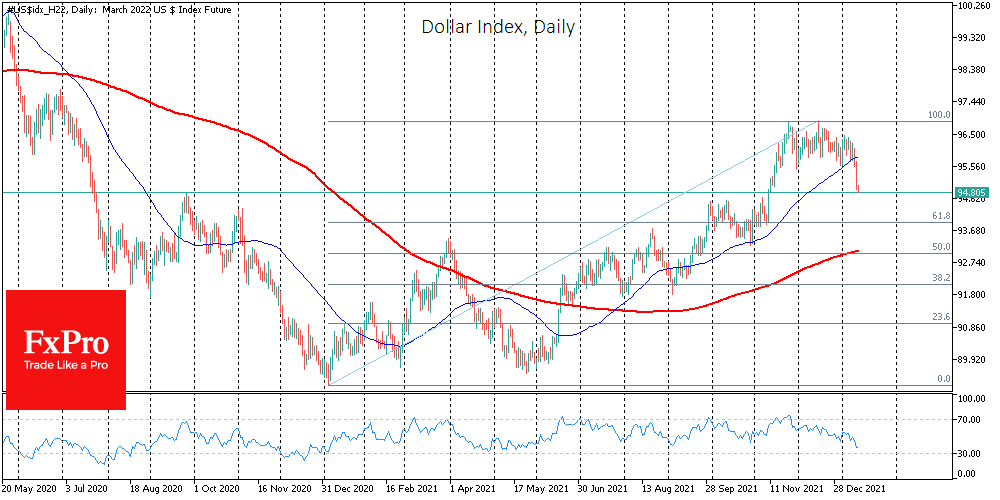This screenshot has height=500, width=1000.
Task: Click the Fibonacci 23.6 level label
Action: pyautogui.click(x=940, y=317)
